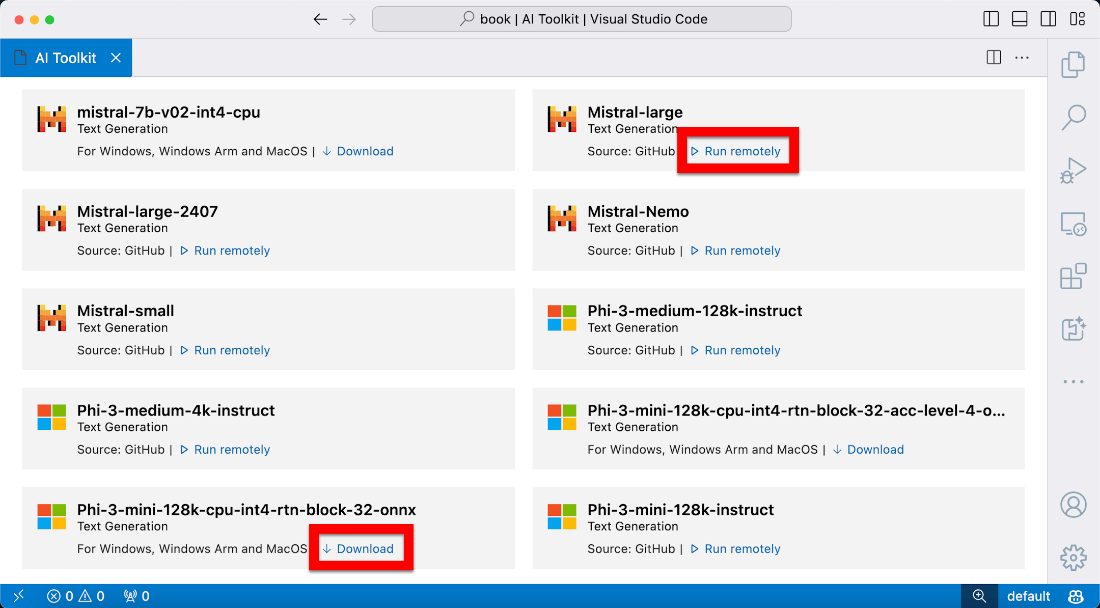1100x608 pixels.
Task: Click the default profile status entry
Action: (1028, 596)
